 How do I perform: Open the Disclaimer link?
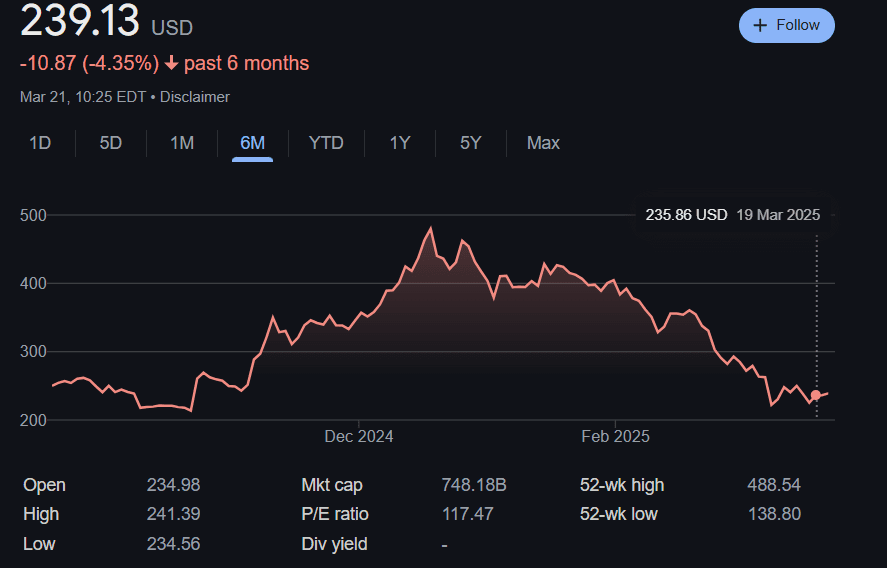point(194,97)
